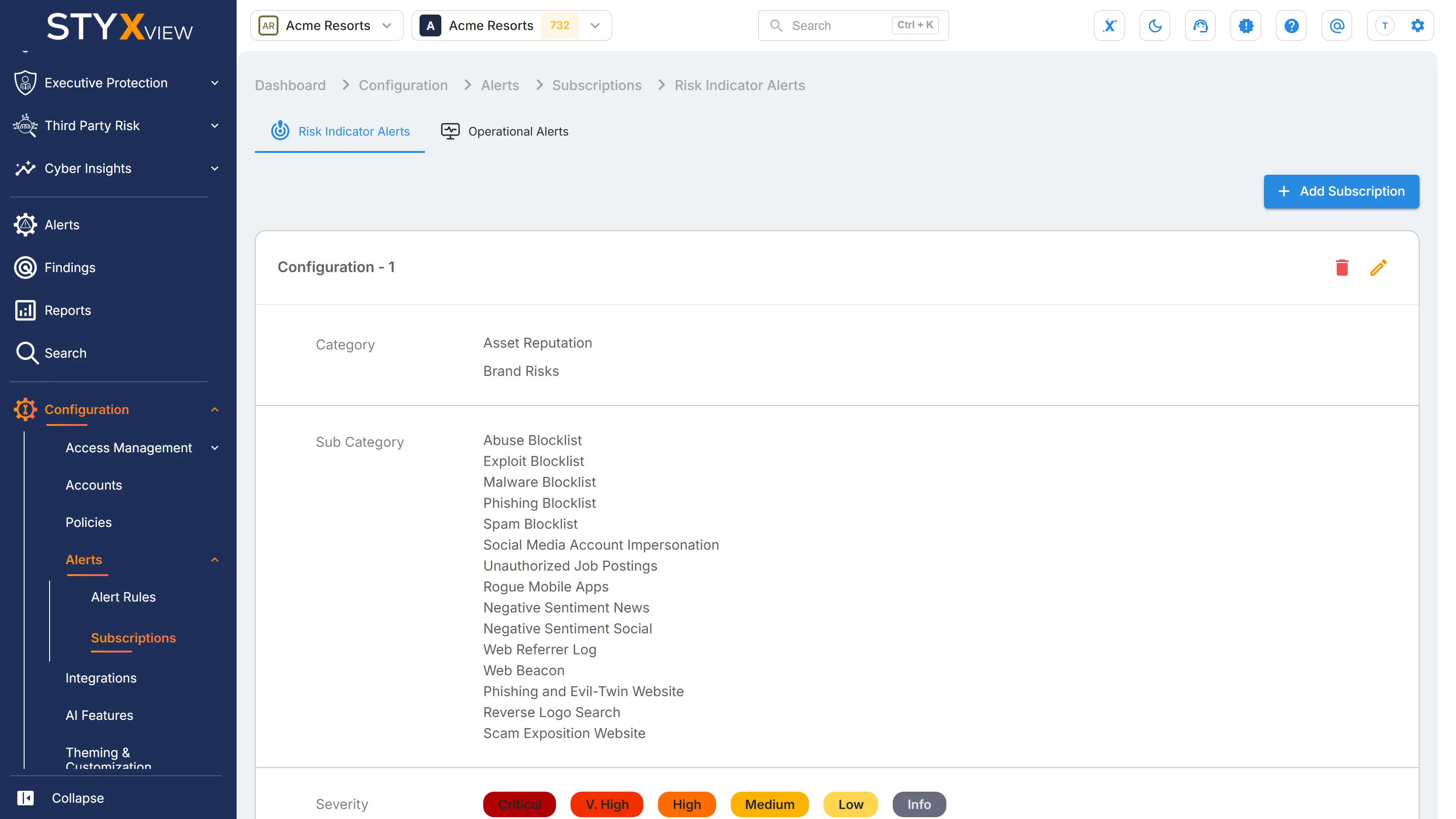Click the Risk Indicator Alerts tab icon
This screenshot has width=1456, height=819.
(x=280, y=131)
